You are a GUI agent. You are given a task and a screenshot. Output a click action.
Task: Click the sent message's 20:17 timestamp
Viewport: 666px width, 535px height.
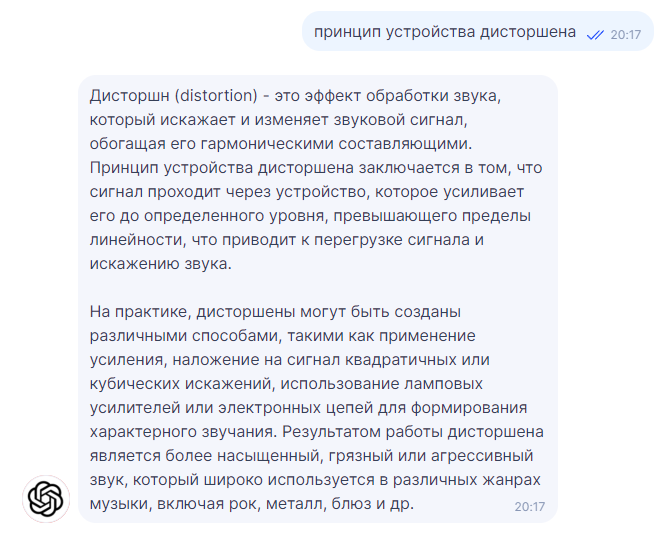coord(626,35)
